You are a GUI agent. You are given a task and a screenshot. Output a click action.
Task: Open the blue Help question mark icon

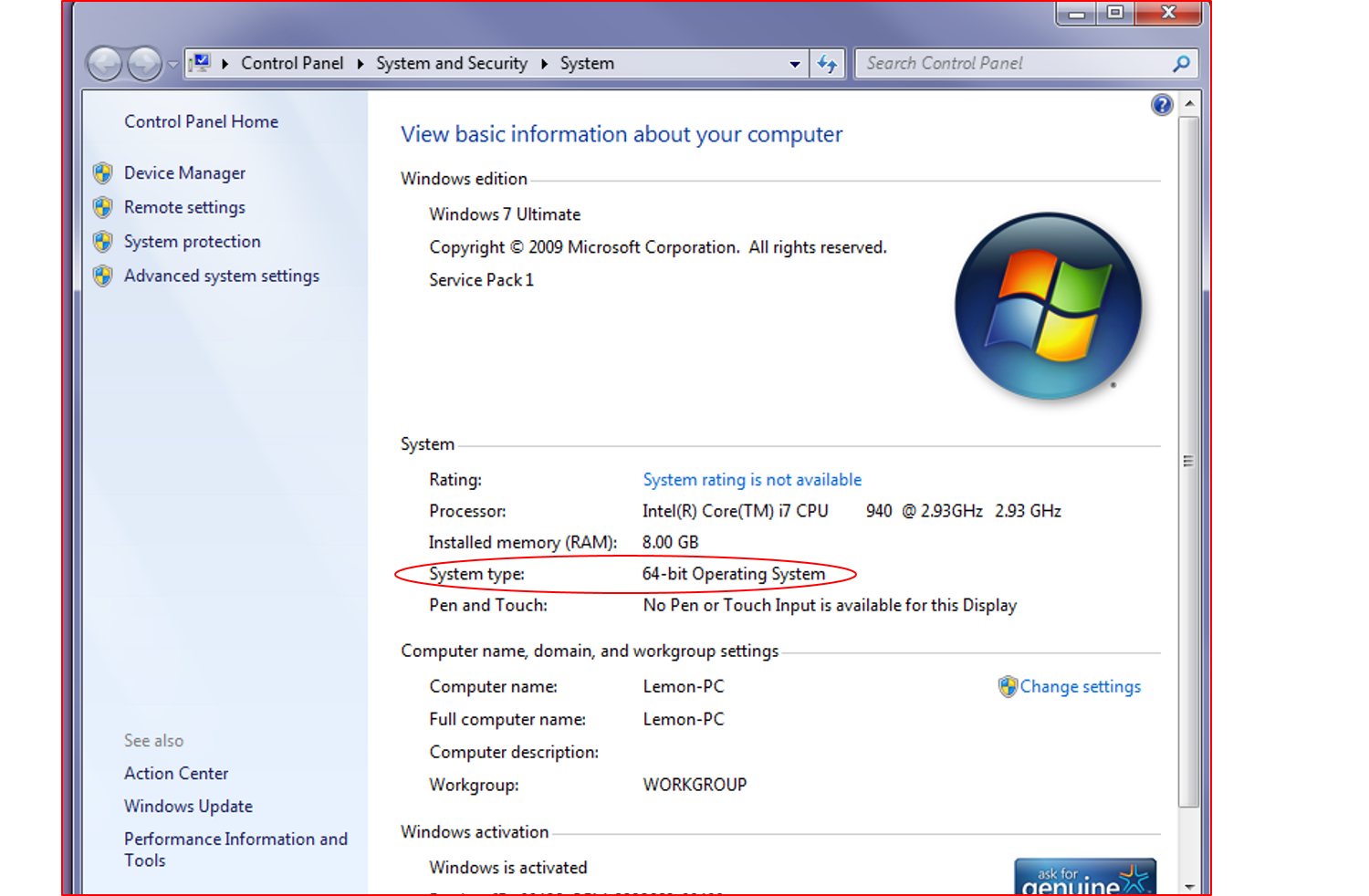[1162, 105]
